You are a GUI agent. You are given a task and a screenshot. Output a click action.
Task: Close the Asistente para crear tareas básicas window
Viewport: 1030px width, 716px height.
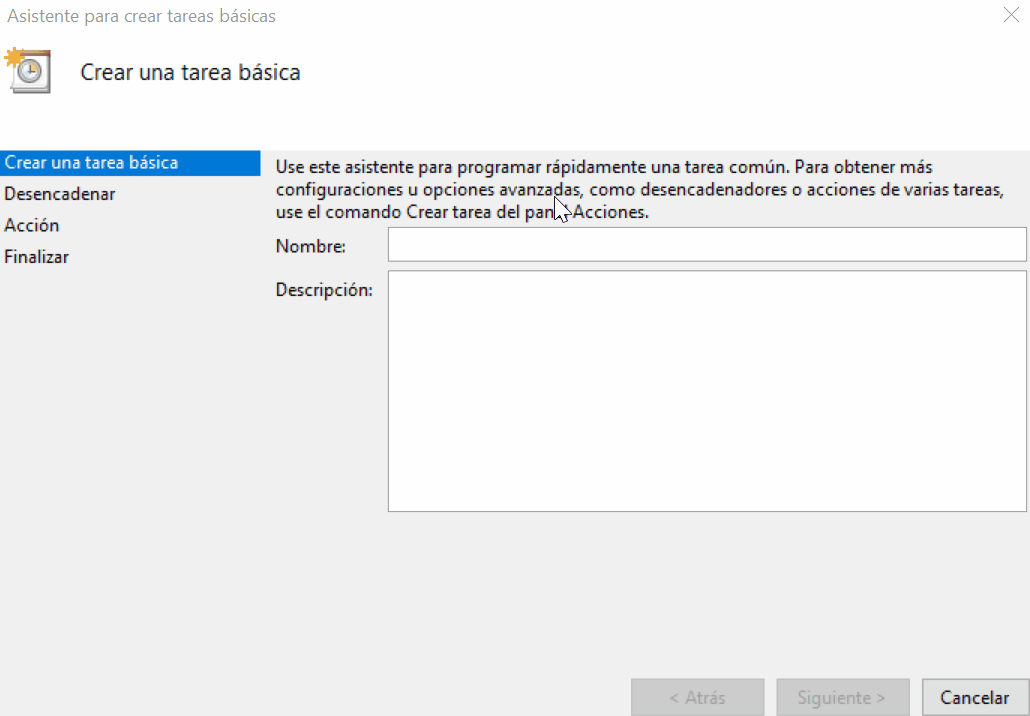pyautogui.click(x=1011, y=15)
